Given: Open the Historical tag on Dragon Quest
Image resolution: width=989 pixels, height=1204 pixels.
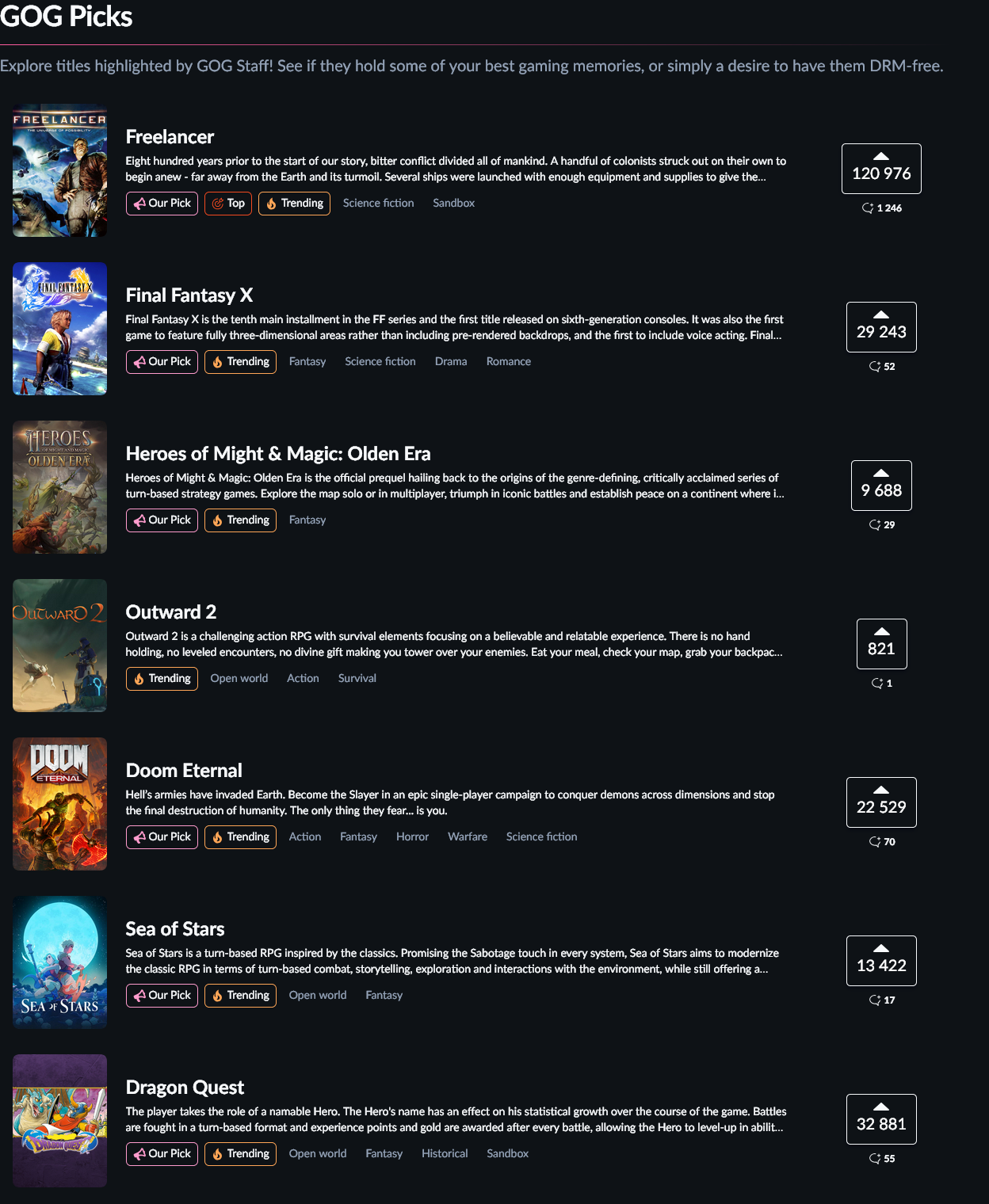Looking at the screenshot, I should (x=445, y=1154).
